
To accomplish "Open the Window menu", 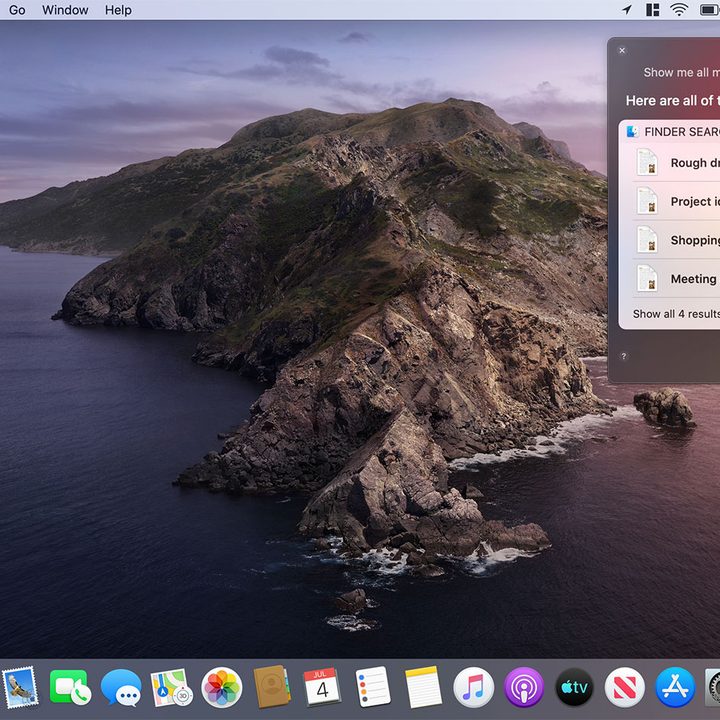I will [65, 10].
